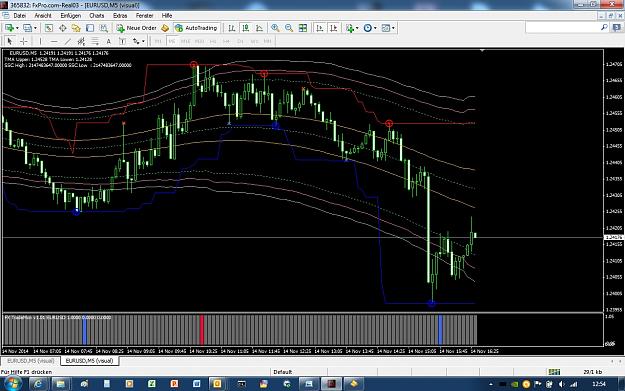Expand the templates dropdown arrow
The width and height of the screenshot is (625, 391).
click(x=393, y=28)
